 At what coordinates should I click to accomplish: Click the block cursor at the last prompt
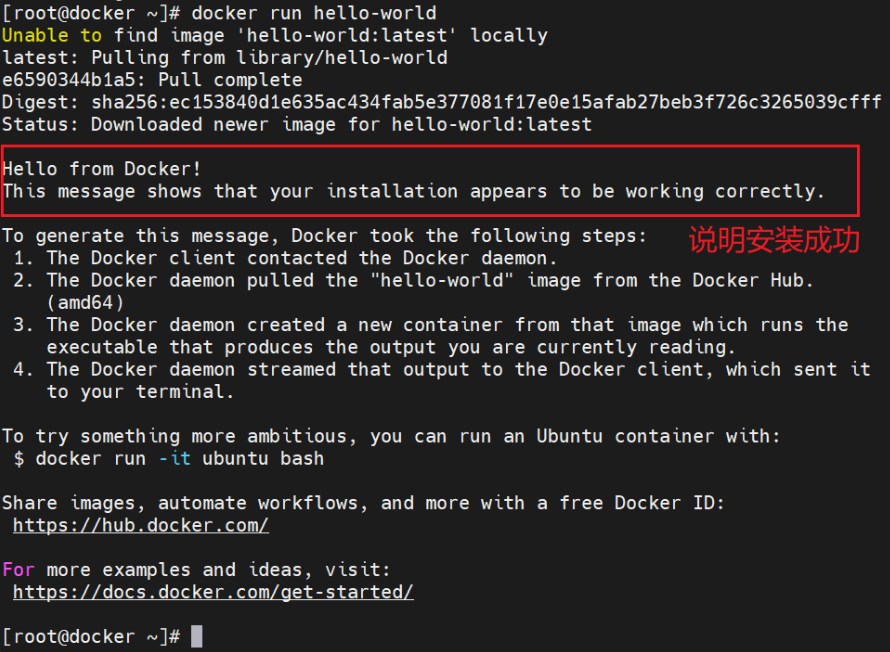[x=197, y=636]
